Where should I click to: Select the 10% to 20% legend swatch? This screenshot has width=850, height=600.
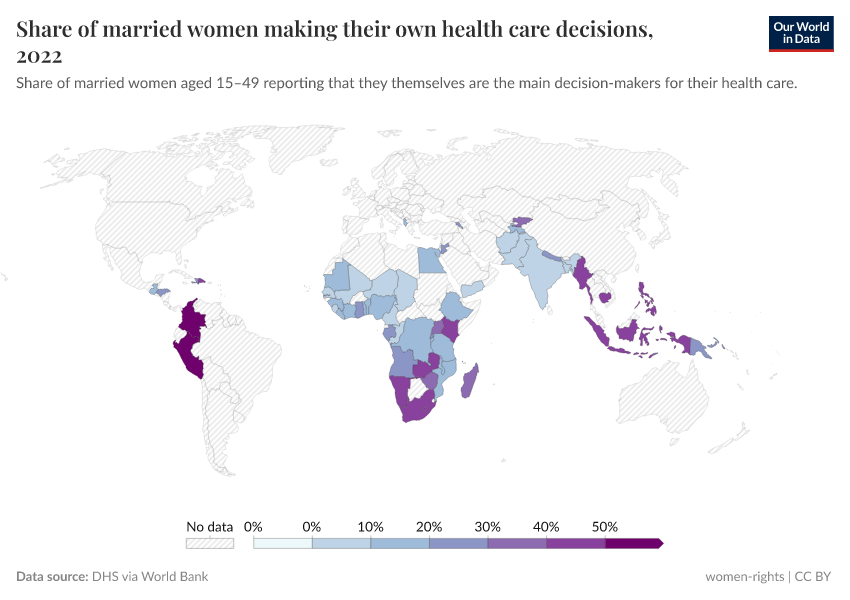pos(400,543)
